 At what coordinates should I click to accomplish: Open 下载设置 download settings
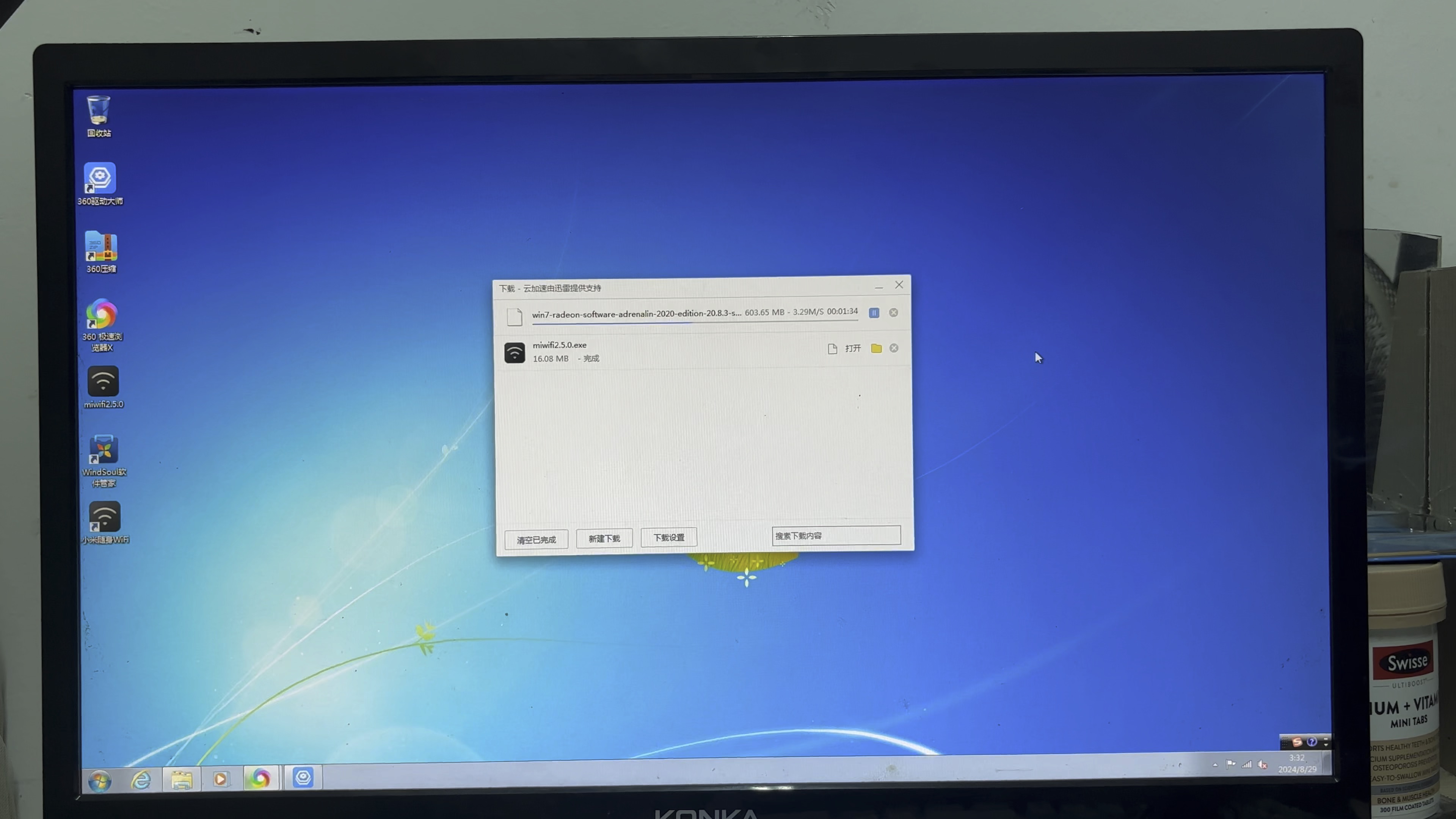[668, 538]
